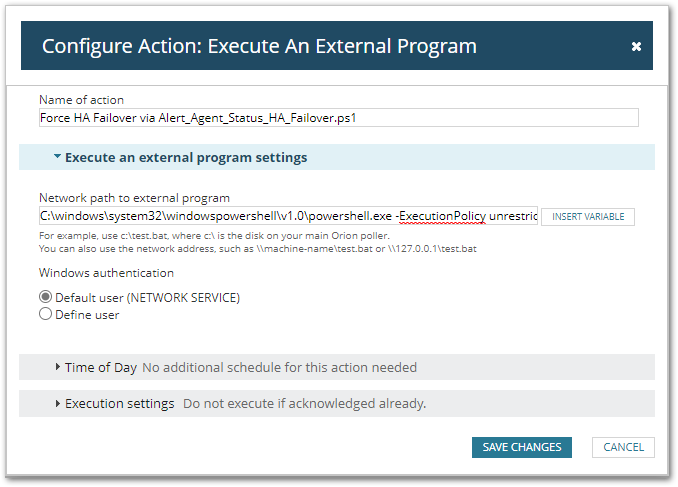Select the Default user radio button

tap(45, 297)
